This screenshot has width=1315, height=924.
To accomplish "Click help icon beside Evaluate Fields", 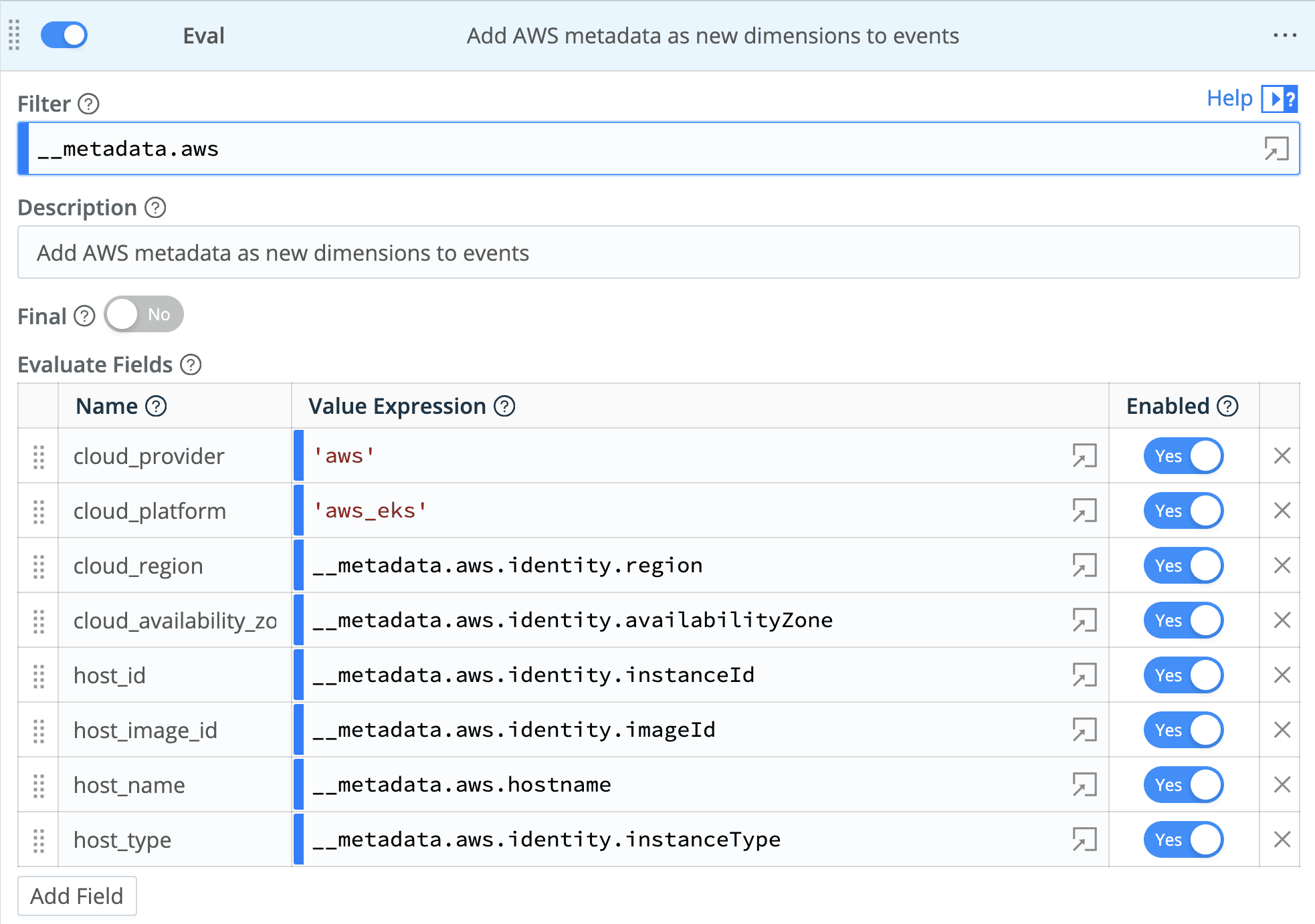I will click(x=191, y=365).
